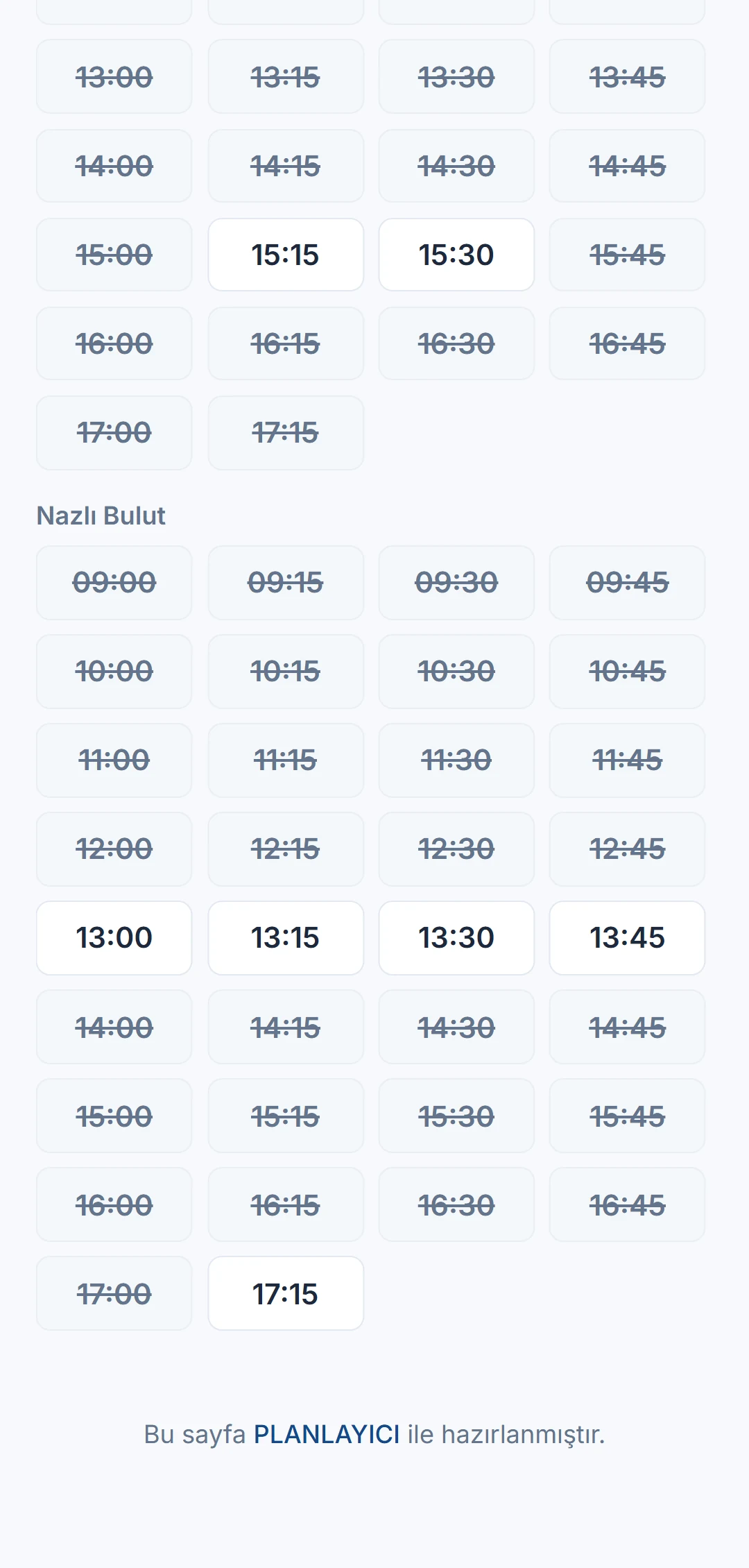749x1568 pixels.
Task: Book 13:00 slot under Nazlı Bulut
Action: (x=114, y=937)
